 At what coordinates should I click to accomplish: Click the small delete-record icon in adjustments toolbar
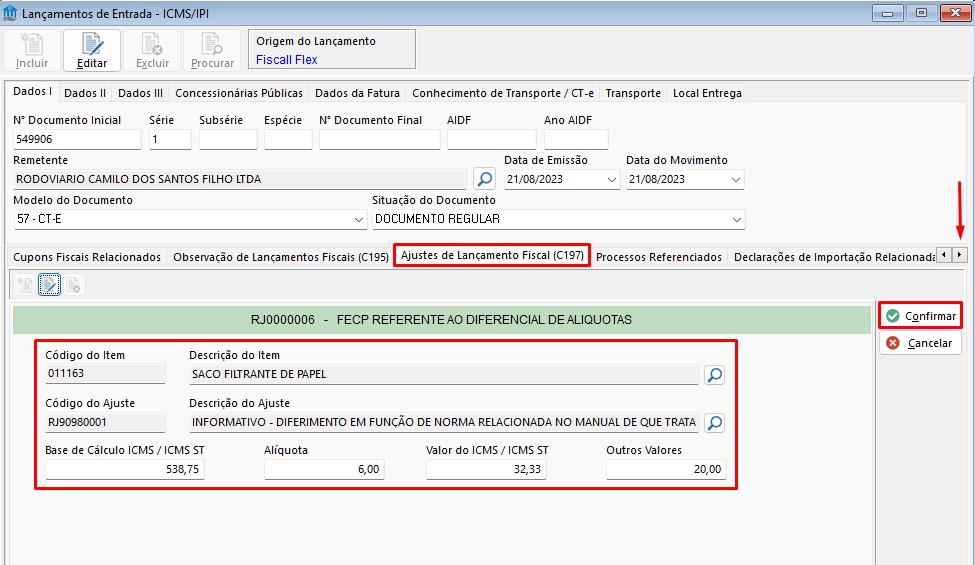click(73, 285)
